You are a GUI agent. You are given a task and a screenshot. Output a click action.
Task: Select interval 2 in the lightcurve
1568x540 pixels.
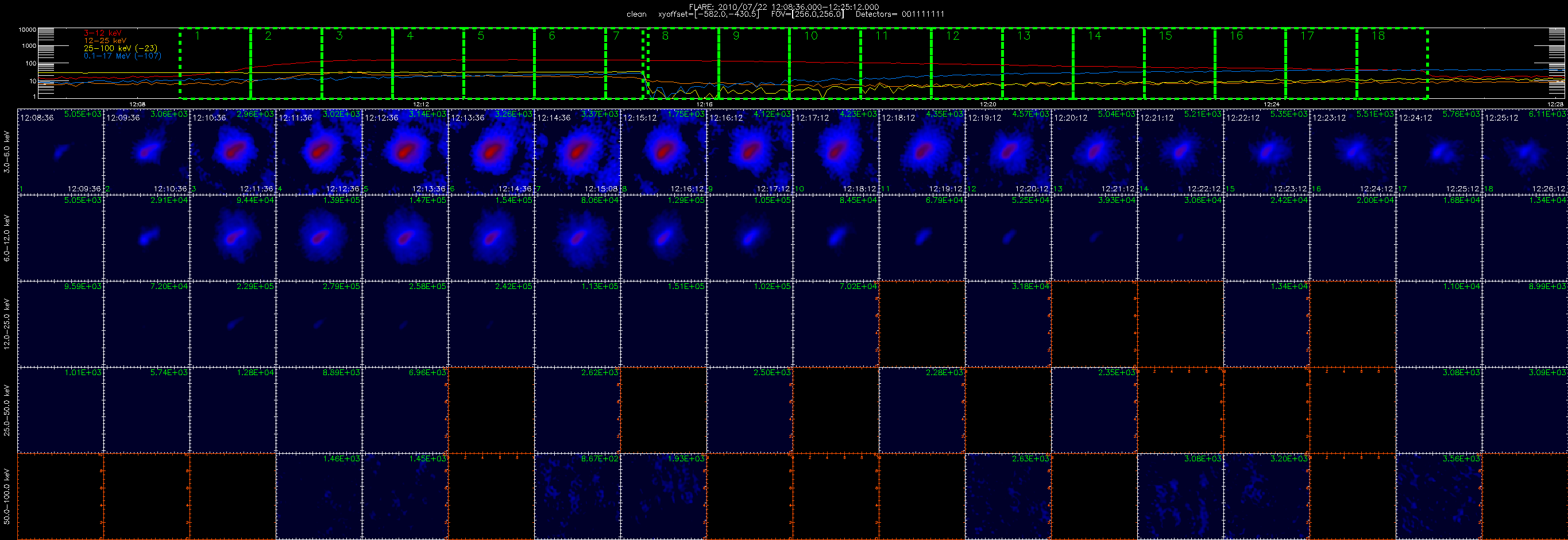(x=286, y=63)
